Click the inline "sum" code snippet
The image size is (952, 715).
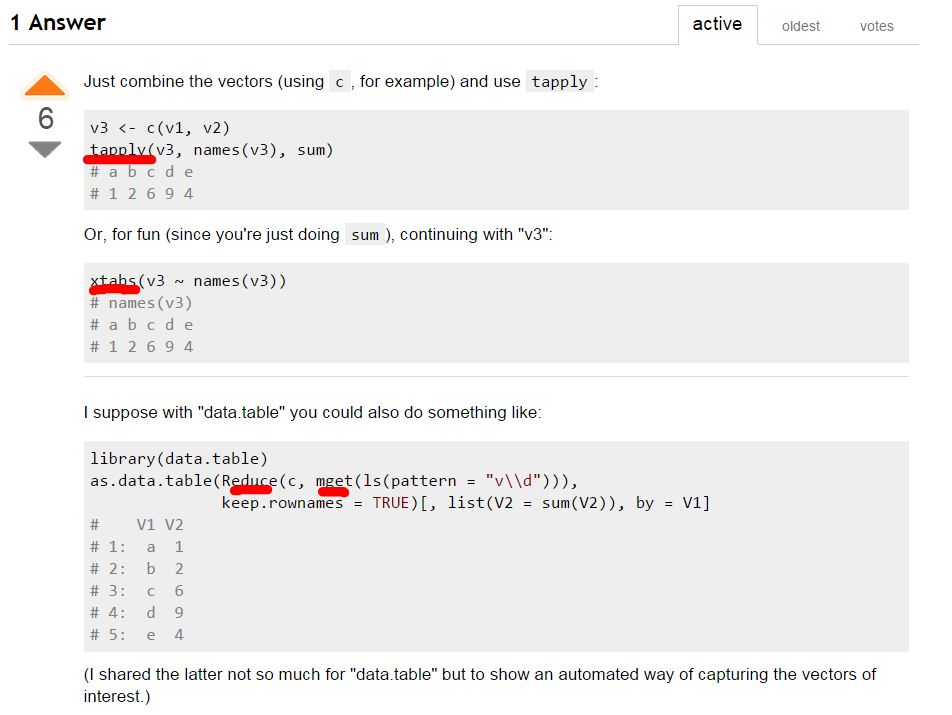pos(365,235)
